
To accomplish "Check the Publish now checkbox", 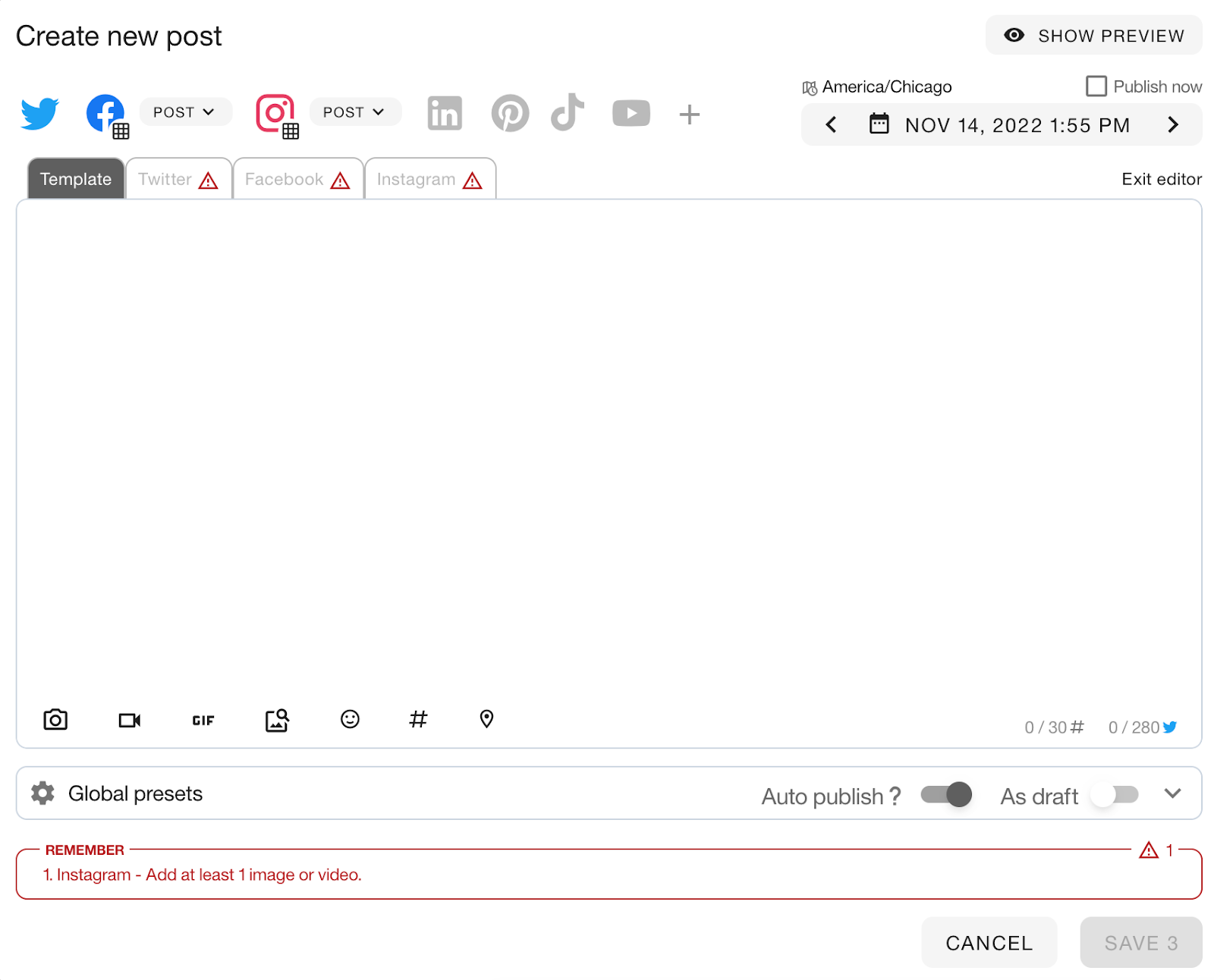I will pos(1096,86).
